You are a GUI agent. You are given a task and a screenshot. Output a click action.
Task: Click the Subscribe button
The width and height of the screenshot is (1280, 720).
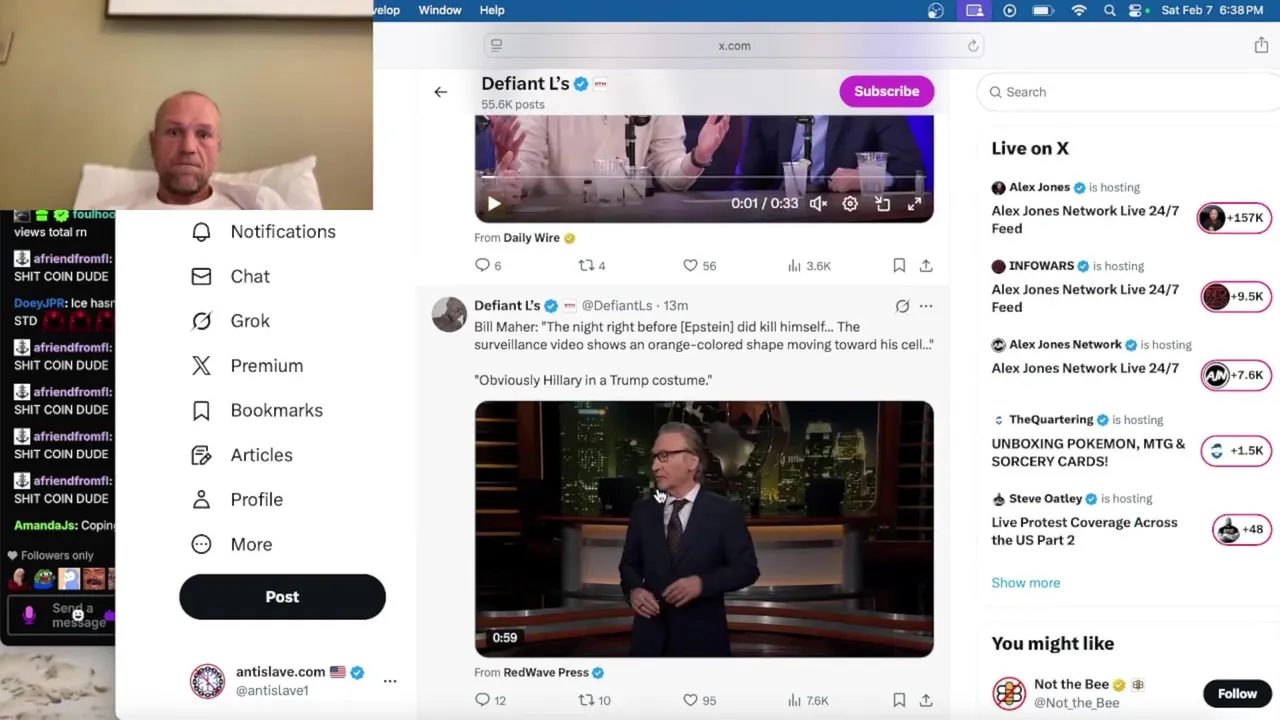(886, 92)
